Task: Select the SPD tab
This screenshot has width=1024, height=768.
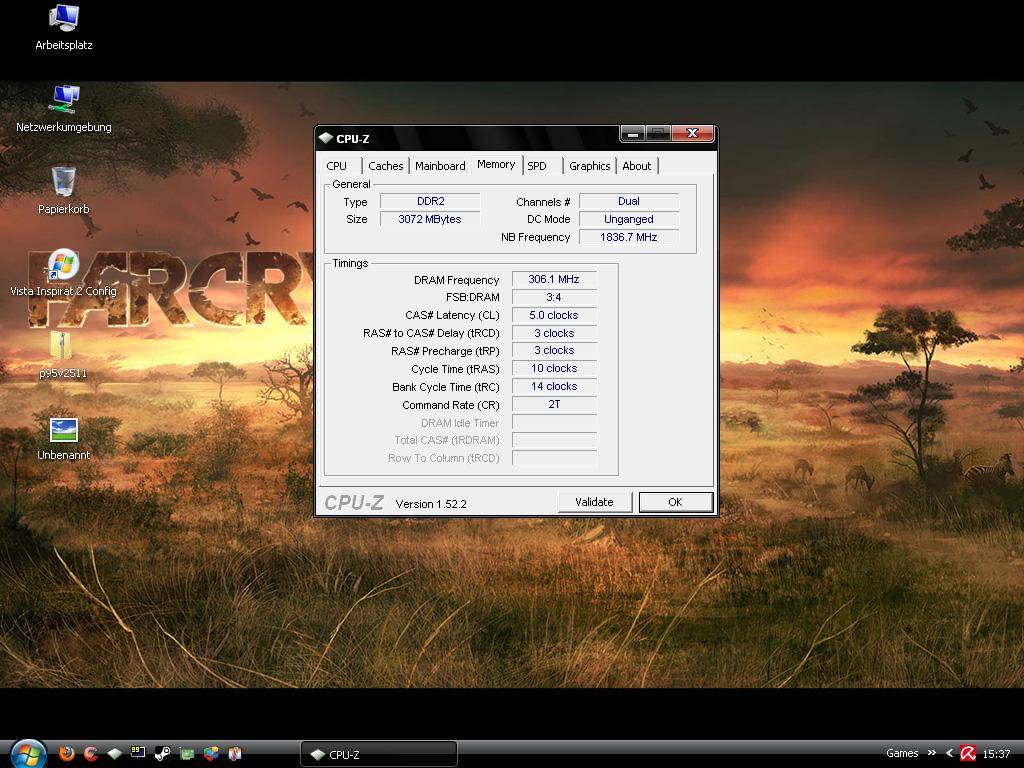Action: coord(537,166)
